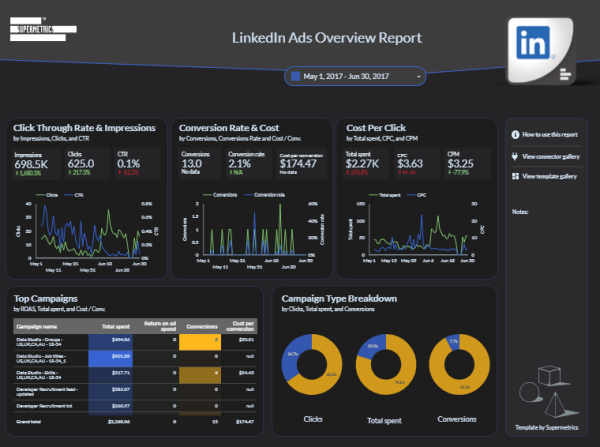Click CTR legend entry in first chart
This screenshot has width=600, height=447.
click(x=74, y=195)
